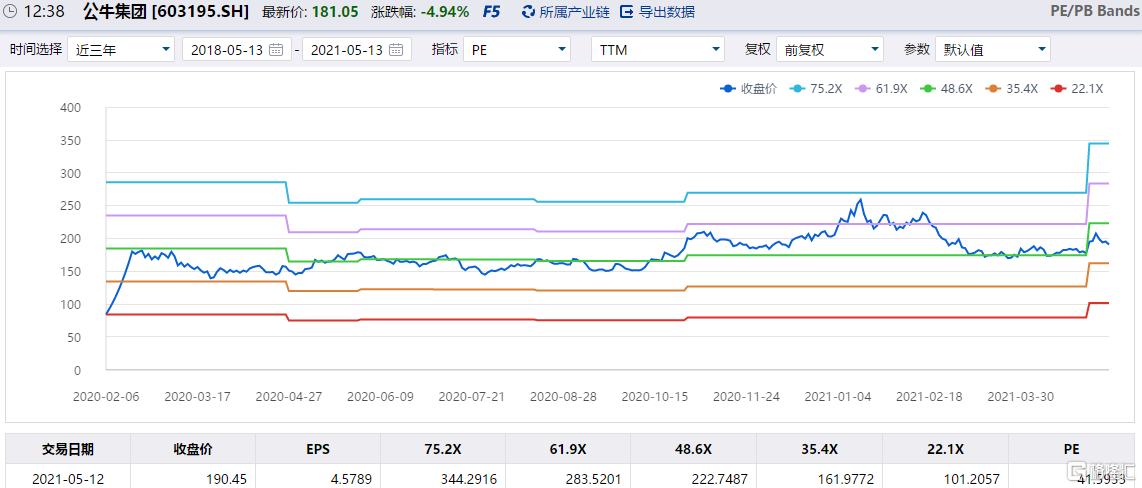
Task: Click the change percentage -4.94%
Action: pyautogui.click(x=444, y=12)
